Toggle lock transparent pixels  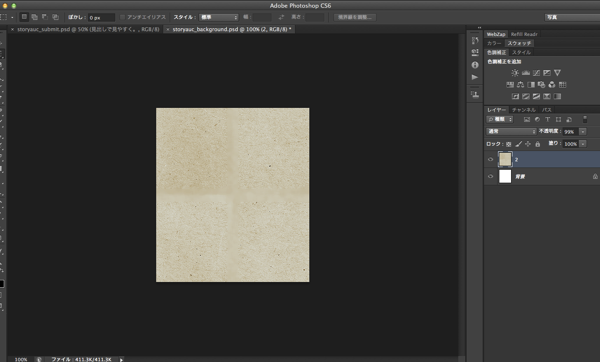(x=508, y=144)
